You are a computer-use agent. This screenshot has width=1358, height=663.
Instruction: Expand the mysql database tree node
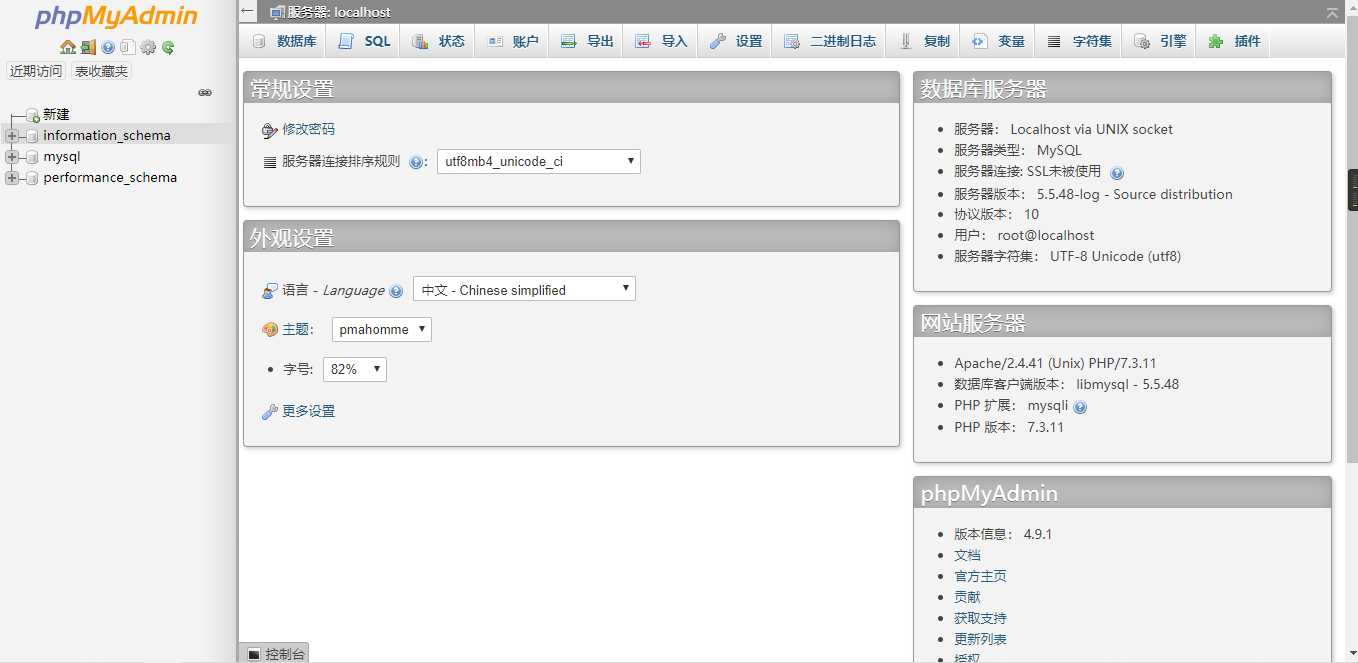pyautogui.click(x=12, y=157)
